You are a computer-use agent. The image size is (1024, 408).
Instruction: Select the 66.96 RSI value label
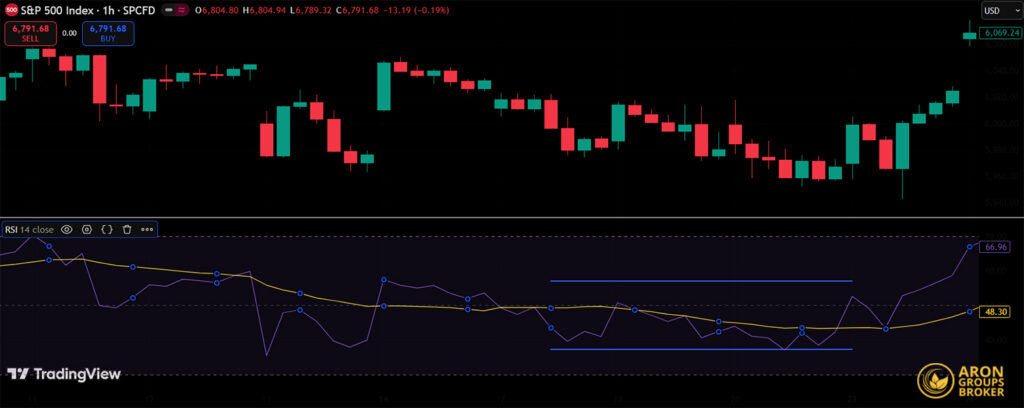[994, 246]
